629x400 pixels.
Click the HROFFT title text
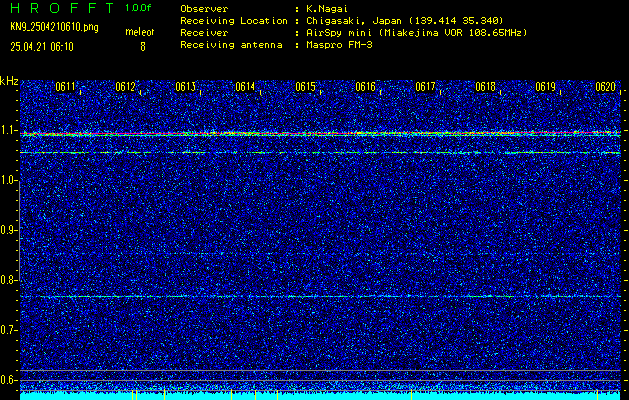[x=62, y=8]
